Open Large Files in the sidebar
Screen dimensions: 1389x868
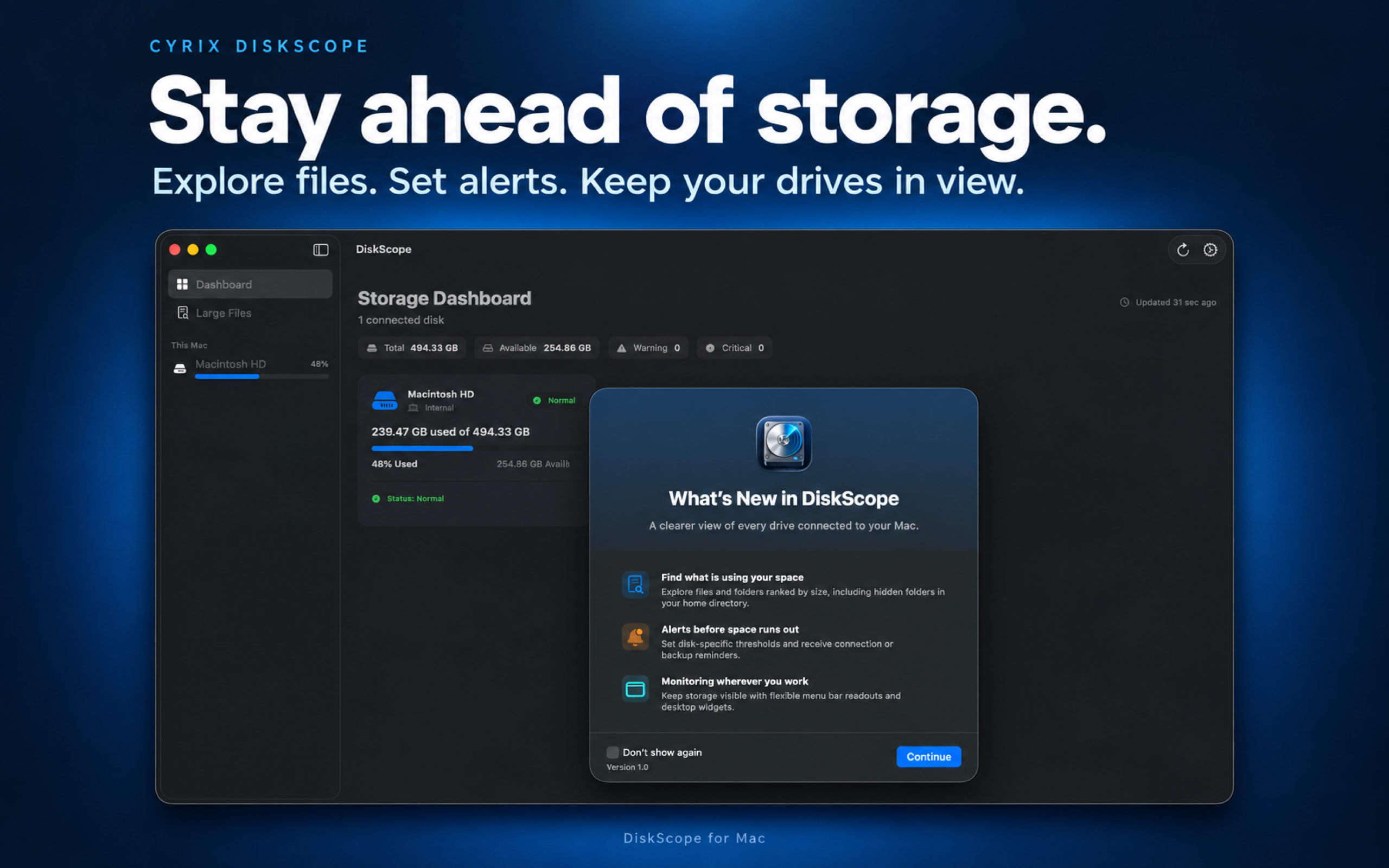(250, 313)
